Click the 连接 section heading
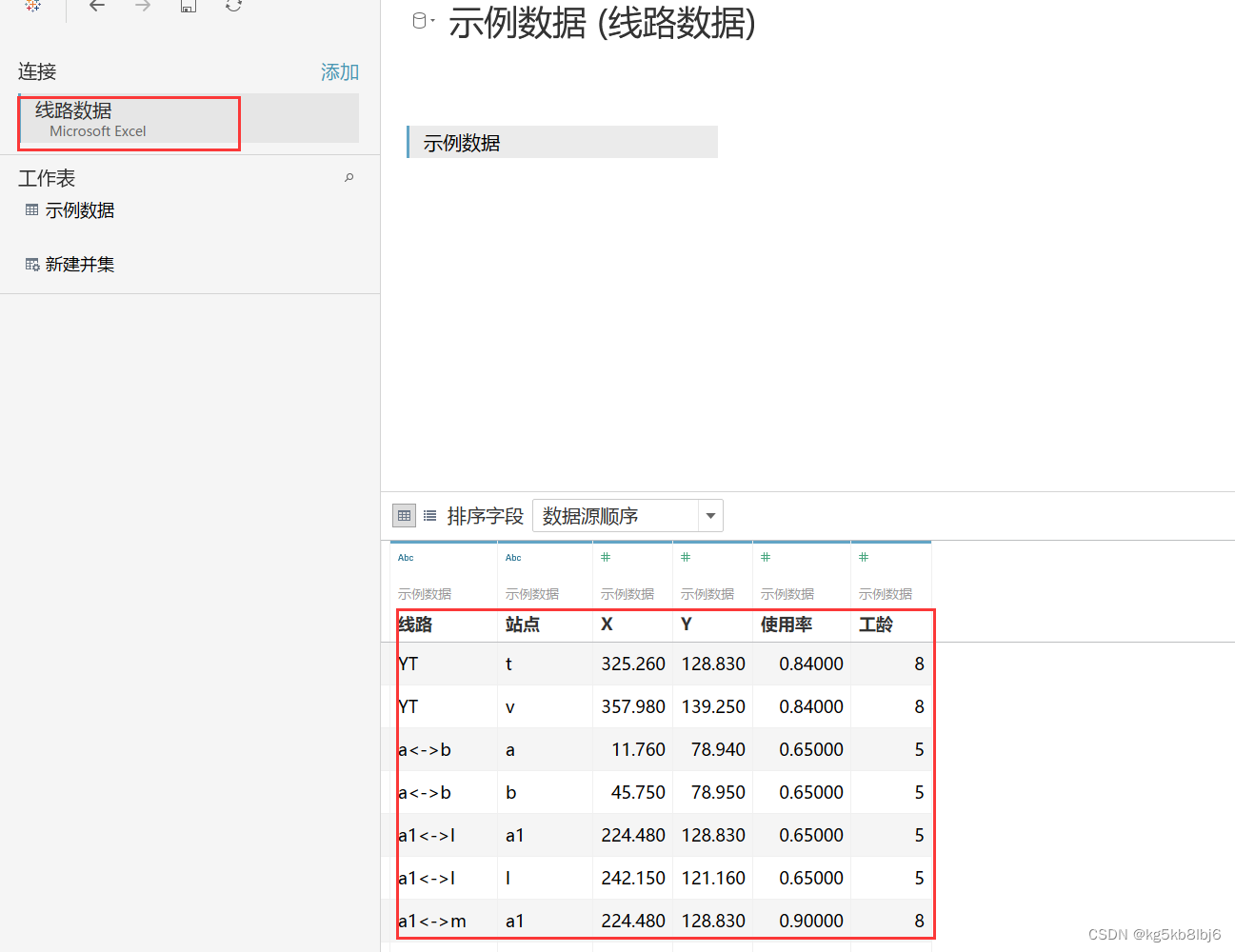 point(37,71)
